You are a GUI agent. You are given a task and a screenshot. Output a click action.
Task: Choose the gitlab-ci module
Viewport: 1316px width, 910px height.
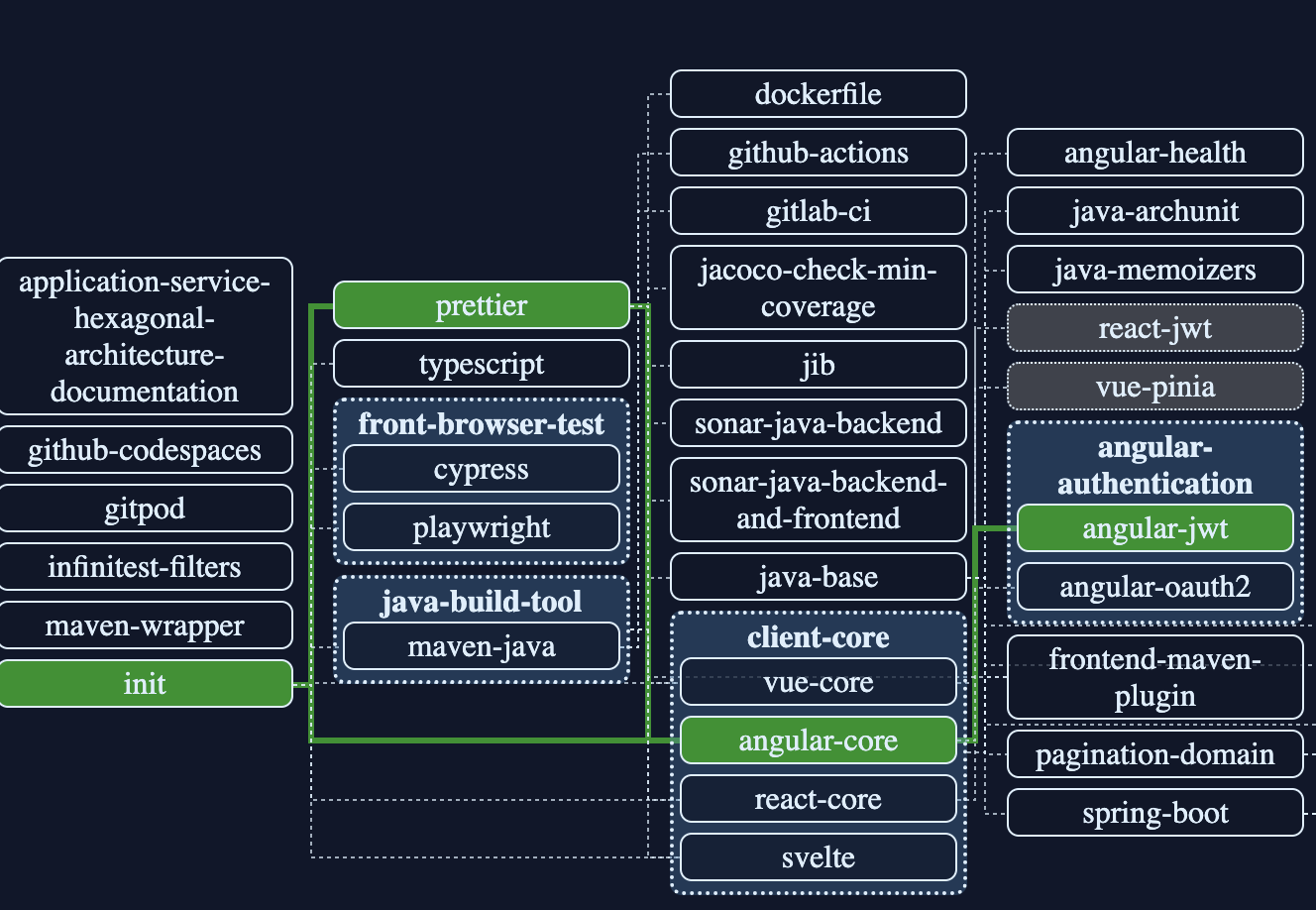point(818,211)
